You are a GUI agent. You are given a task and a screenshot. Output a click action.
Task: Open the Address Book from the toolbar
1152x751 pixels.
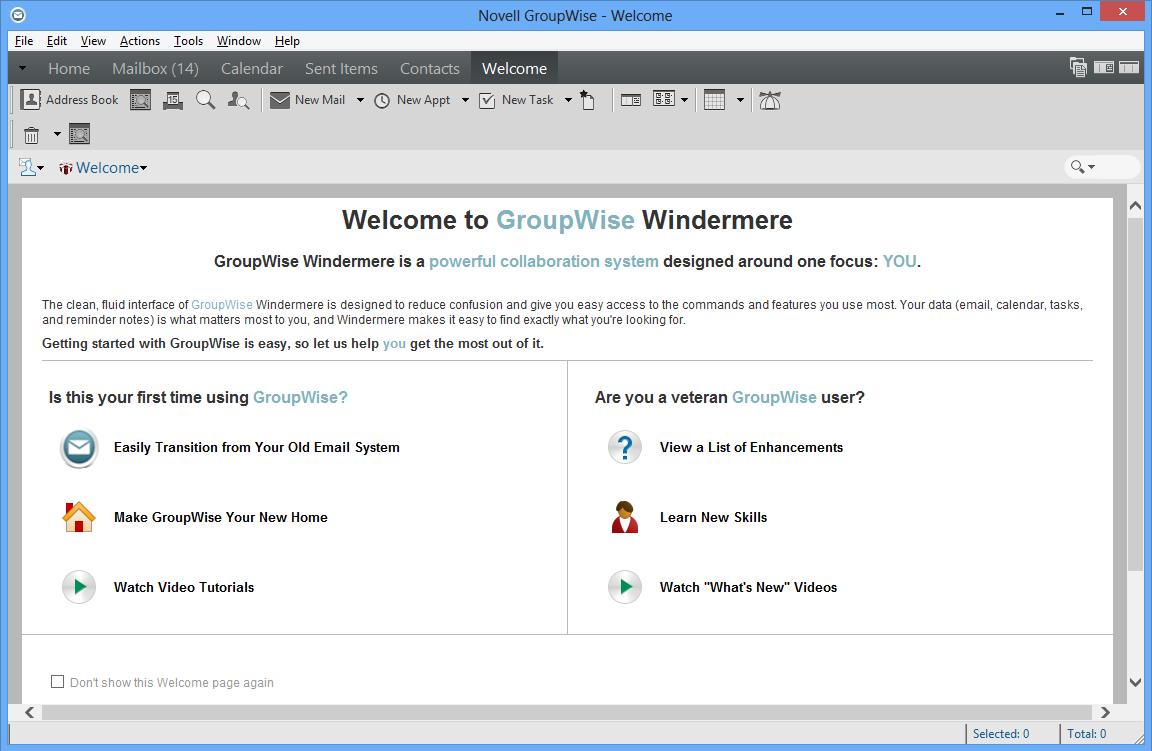tap(70, 100)
